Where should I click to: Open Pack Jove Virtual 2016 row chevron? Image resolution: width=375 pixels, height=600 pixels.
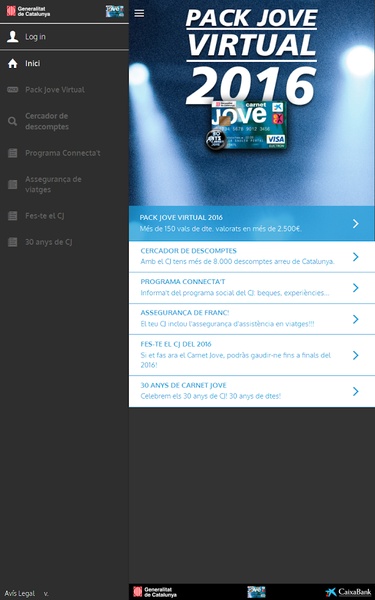pos(356,224)
